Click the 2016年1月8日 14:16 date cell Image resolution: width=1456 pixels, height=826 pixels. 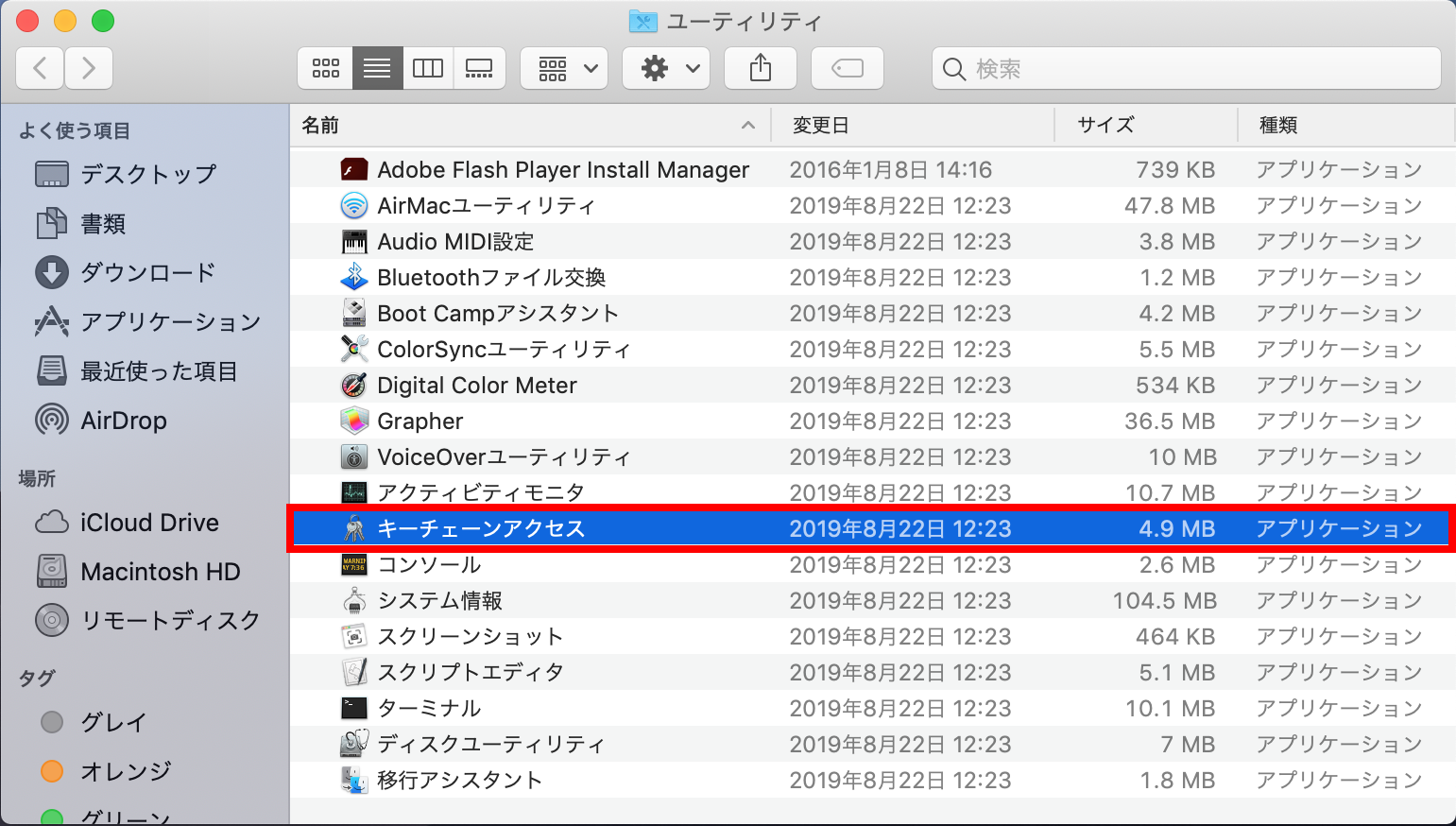pyautogui.click(x=891, y=170)
